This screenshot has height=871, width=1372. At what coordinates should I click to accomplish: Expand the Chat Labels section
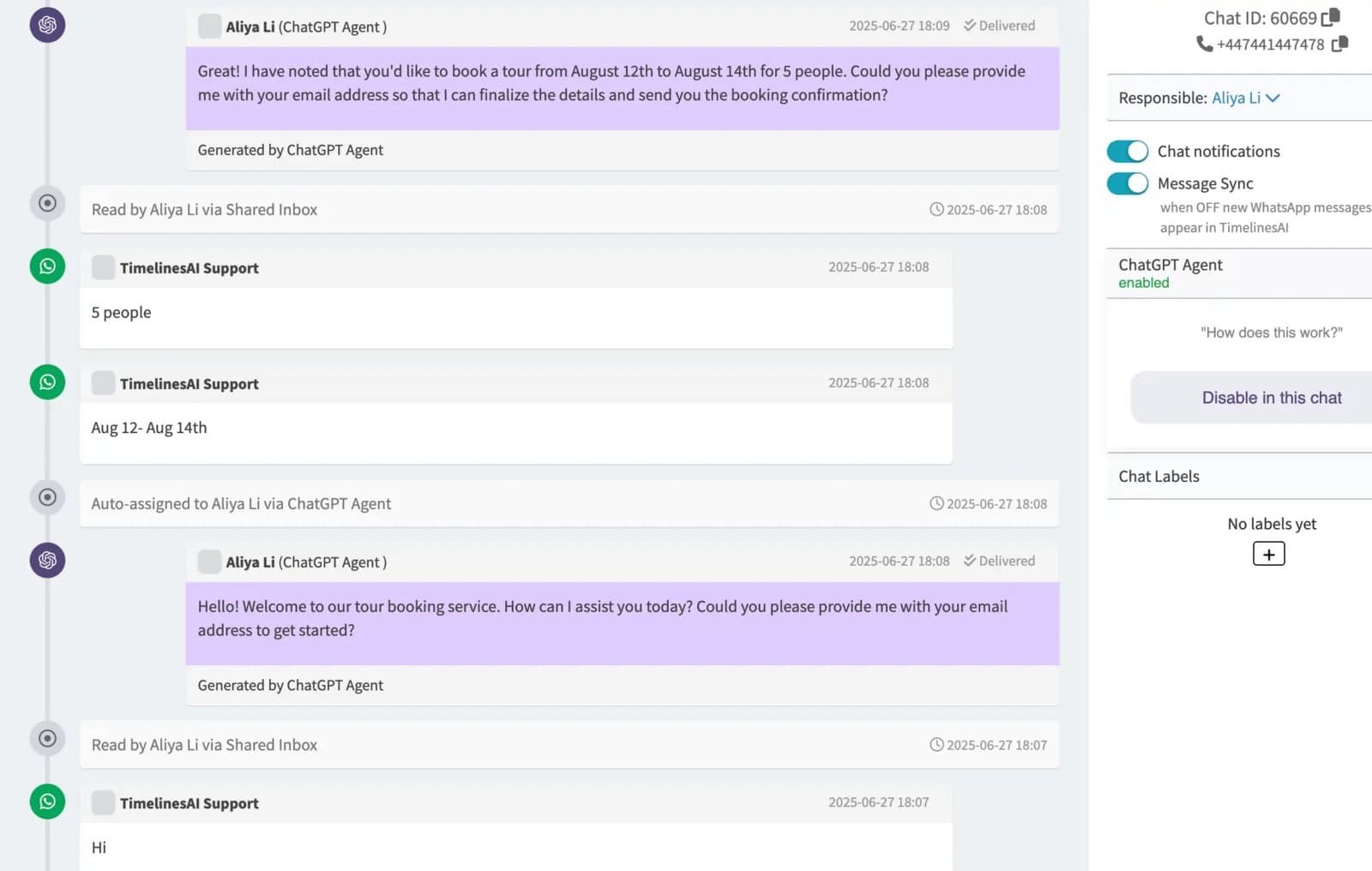[1158, 477]
